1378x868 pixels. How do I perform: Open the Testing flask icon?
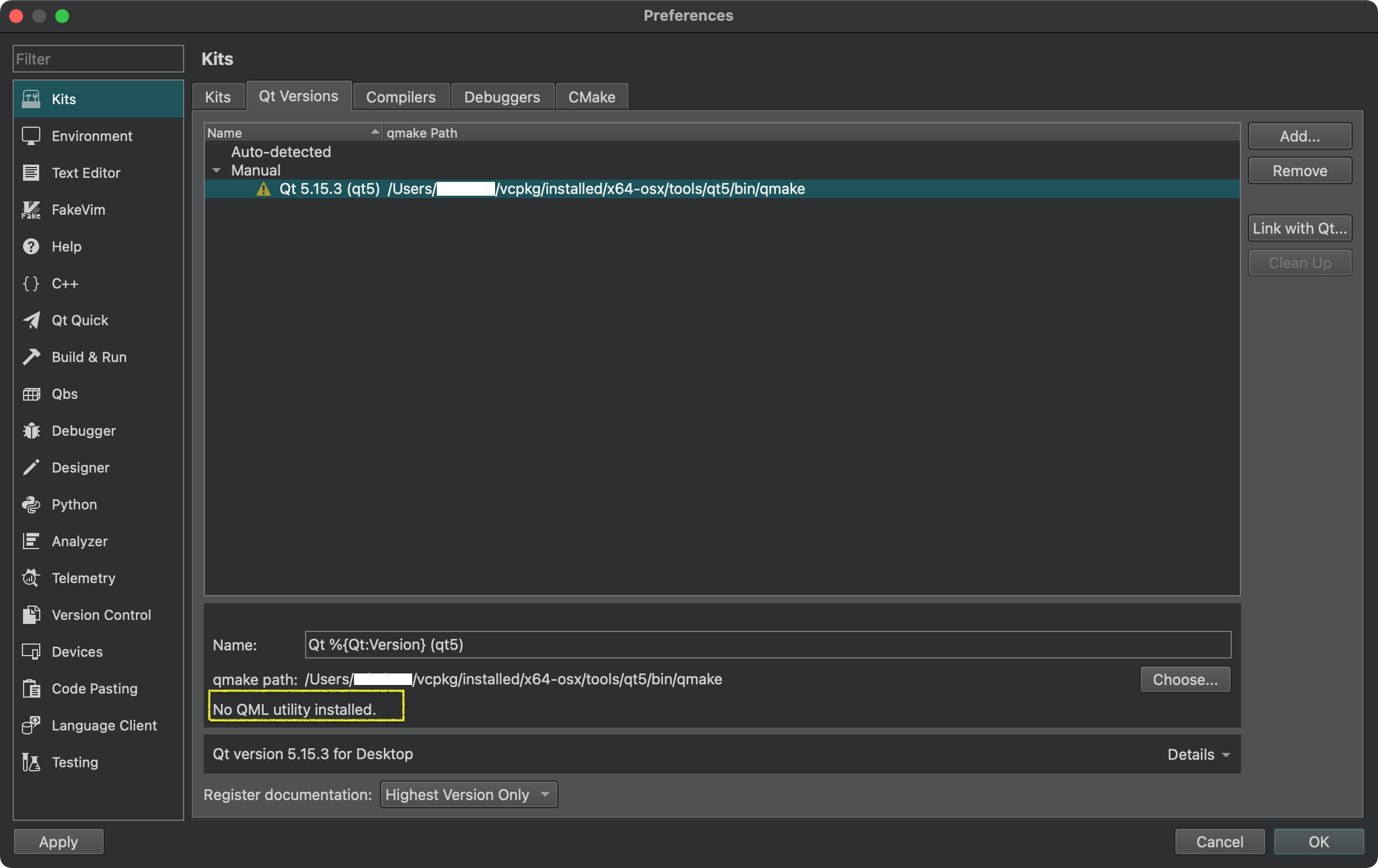(x=31, y=763)
